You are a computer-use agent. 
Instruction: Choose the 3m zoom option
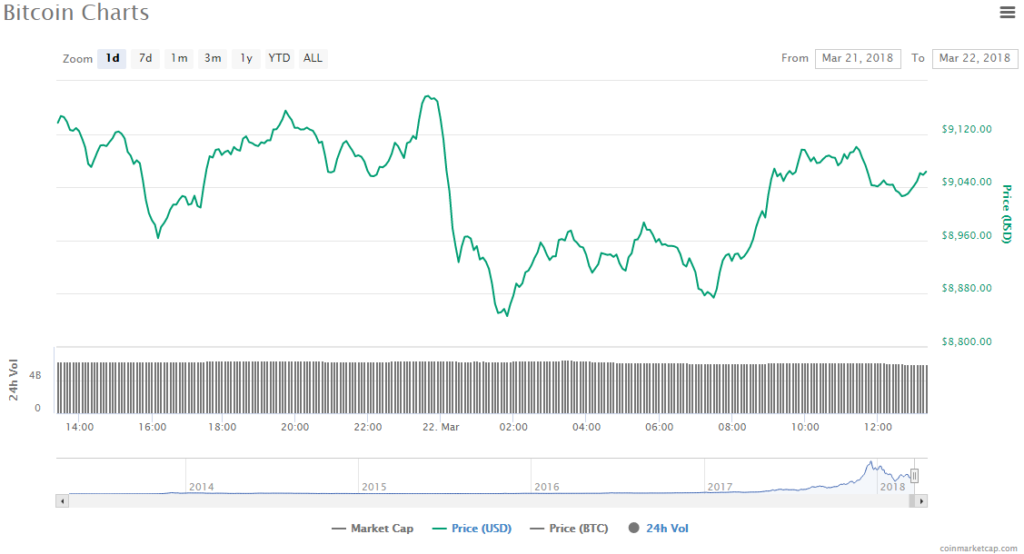pos(213,58)
